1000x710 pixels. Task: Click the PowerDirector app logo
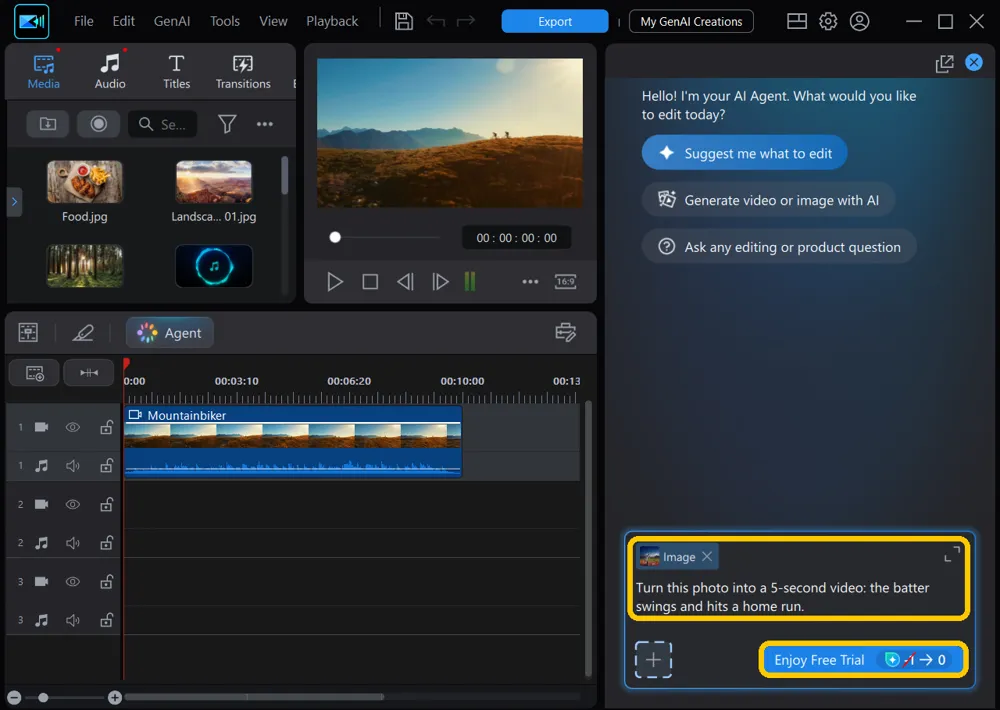point(31,21)
